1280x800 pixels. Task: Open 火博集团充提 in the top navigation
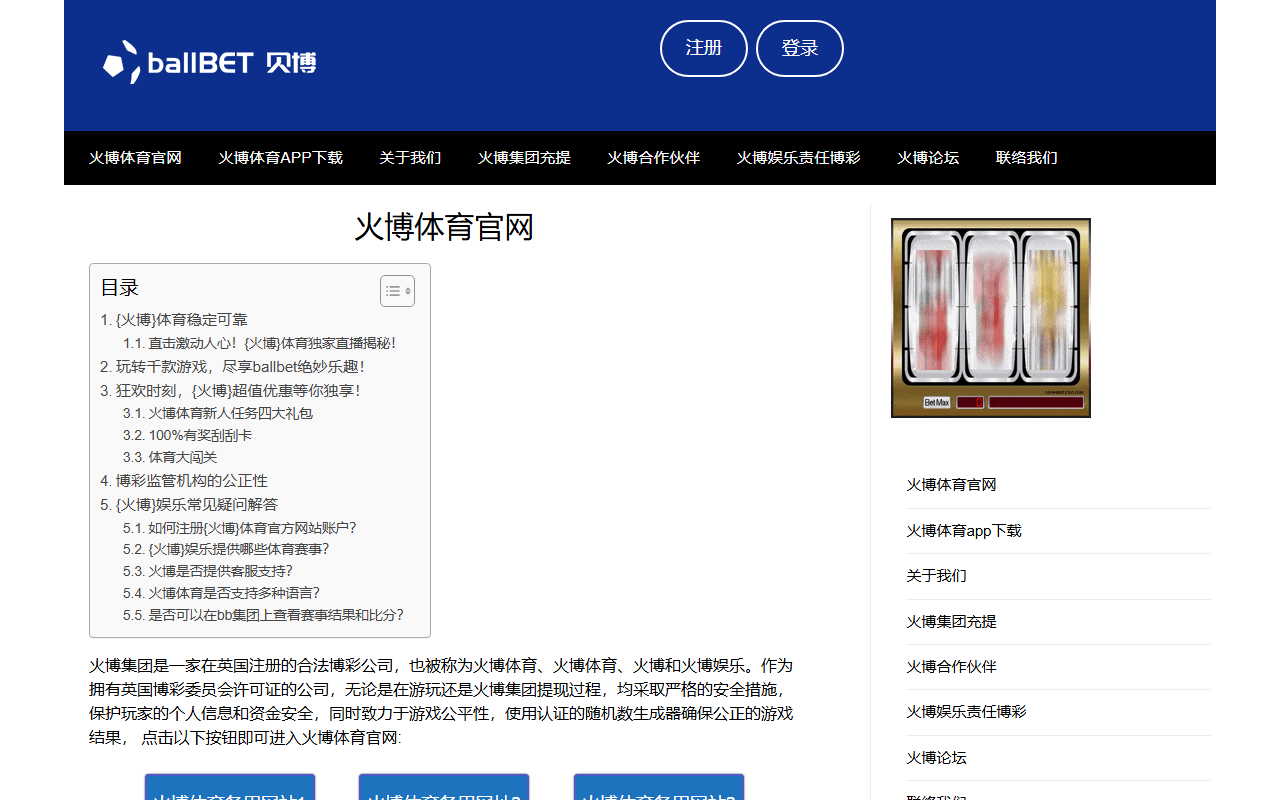[x=524, y=158]
